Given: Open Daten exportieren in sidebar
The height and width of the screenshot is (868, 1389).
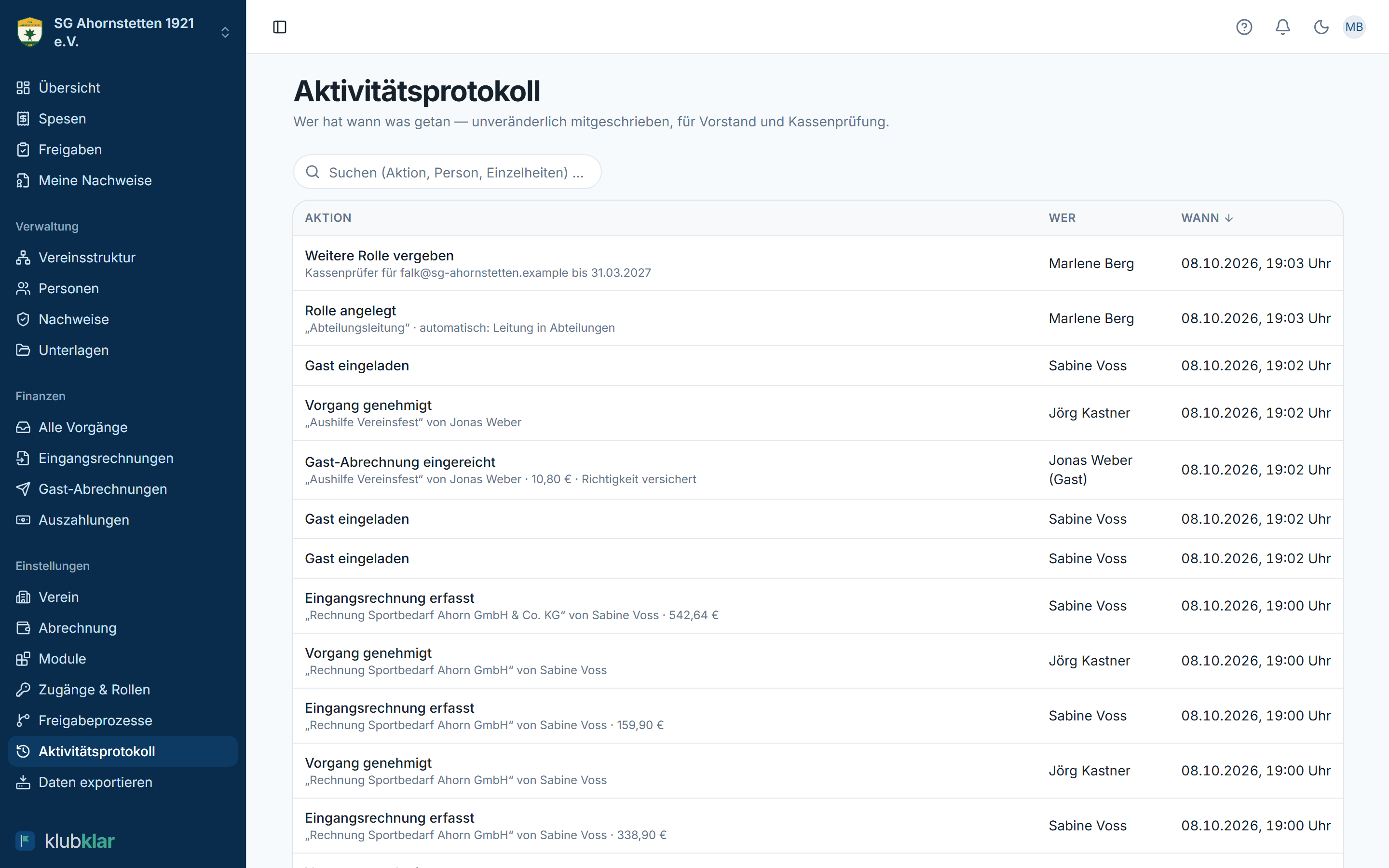Looking at the screenshot, I should tap(123, 783).
